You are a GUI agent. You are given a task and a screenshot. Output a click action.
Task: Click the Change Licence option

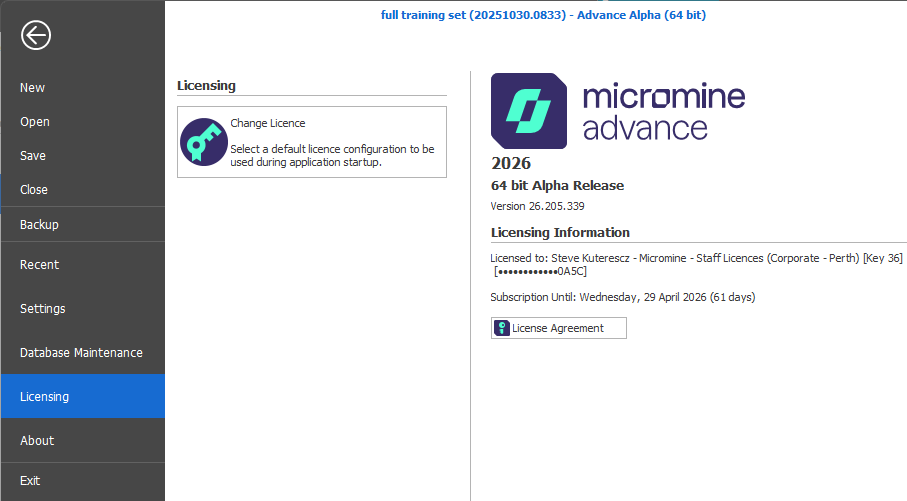click(312, 142)
